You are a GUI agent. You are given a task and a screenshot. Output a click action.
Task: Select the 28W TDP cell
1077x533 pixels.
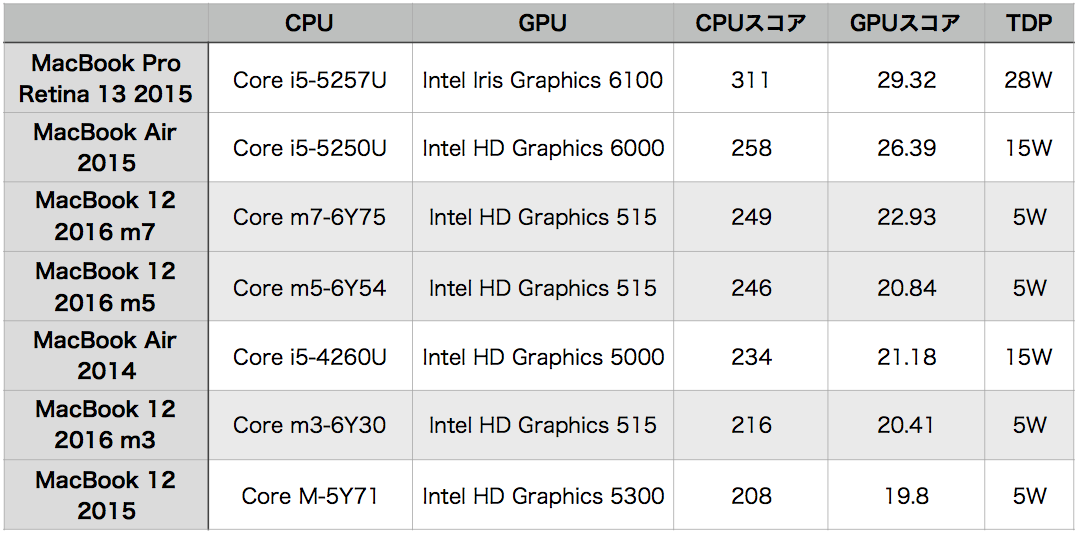1028,78
